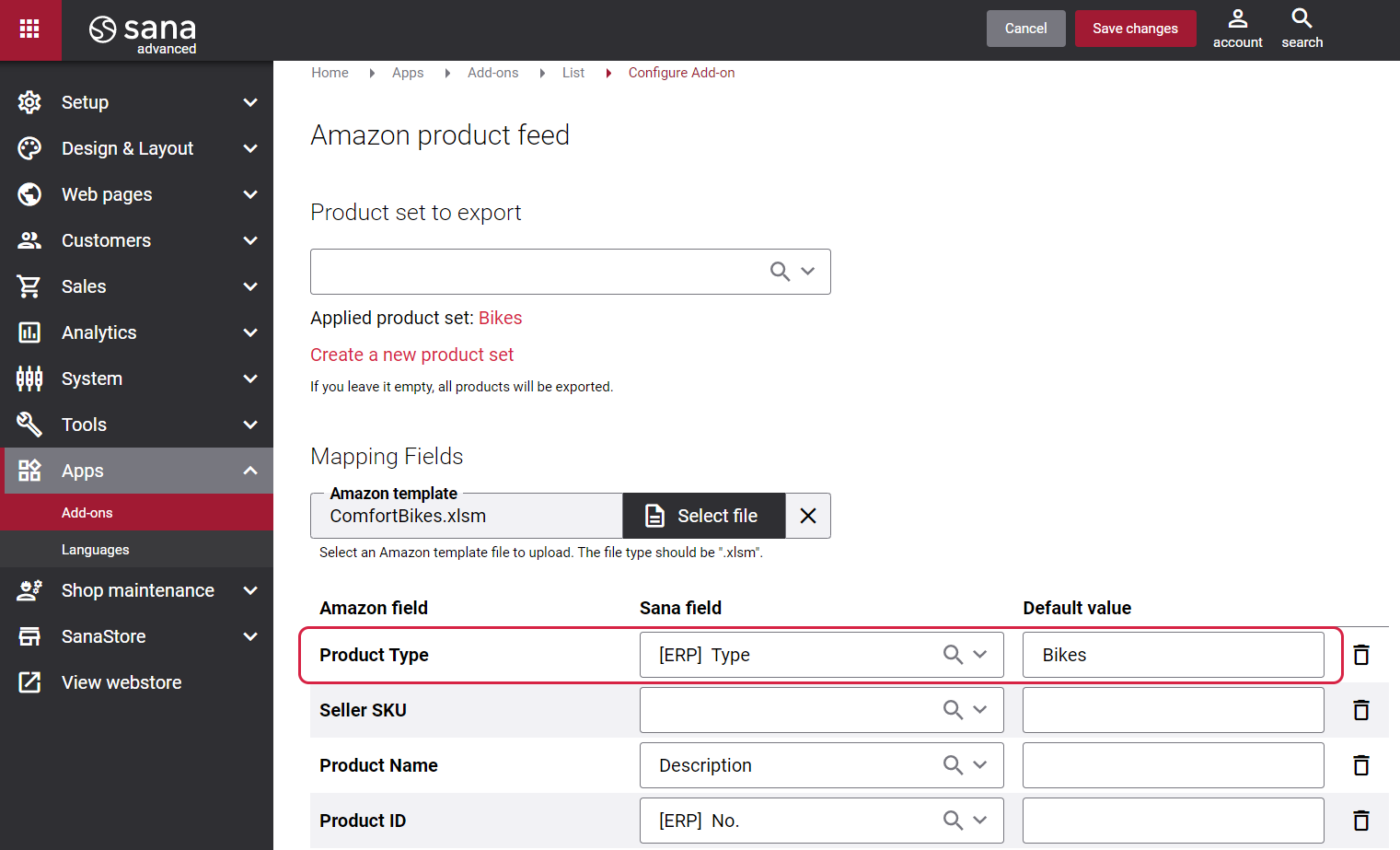Click the View webstore menu item
This screenshot has height=850, width=1400.
pyautogui.click(x=136, y=682)
